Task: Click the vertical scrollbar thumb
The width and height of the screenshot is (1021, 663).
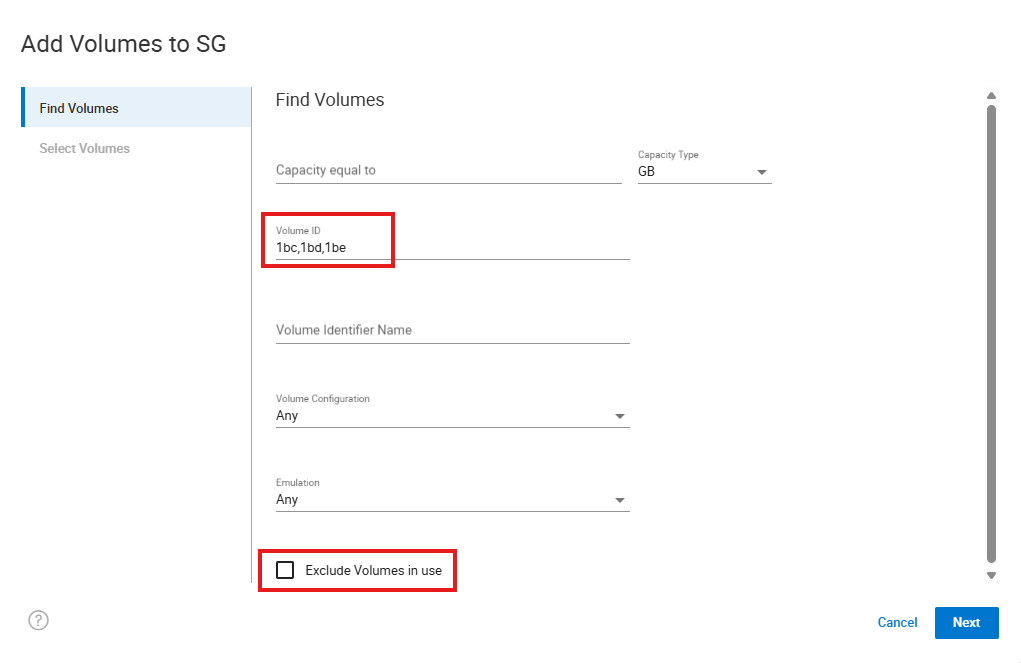Action: 991,330
